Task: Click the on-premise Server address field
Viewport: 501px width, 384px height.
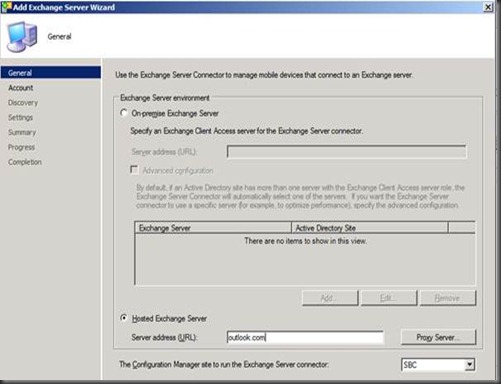Action: pos(346,152)
